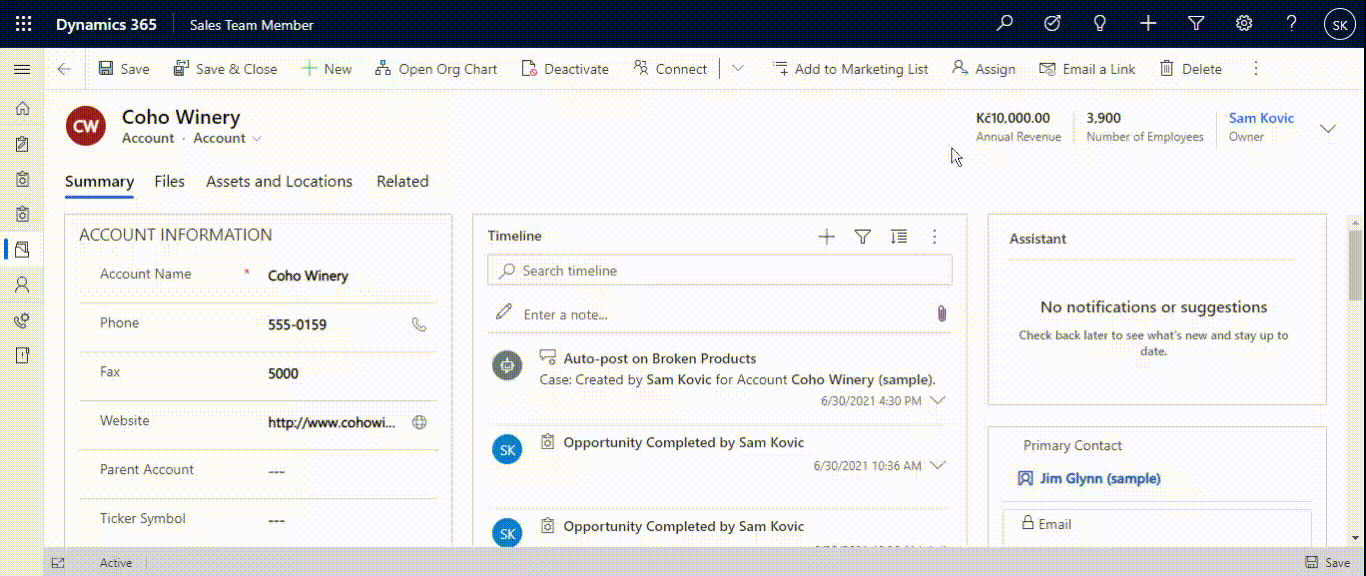Deactivate the account
The image size is (1366, 576).
(x=565, y=69)
